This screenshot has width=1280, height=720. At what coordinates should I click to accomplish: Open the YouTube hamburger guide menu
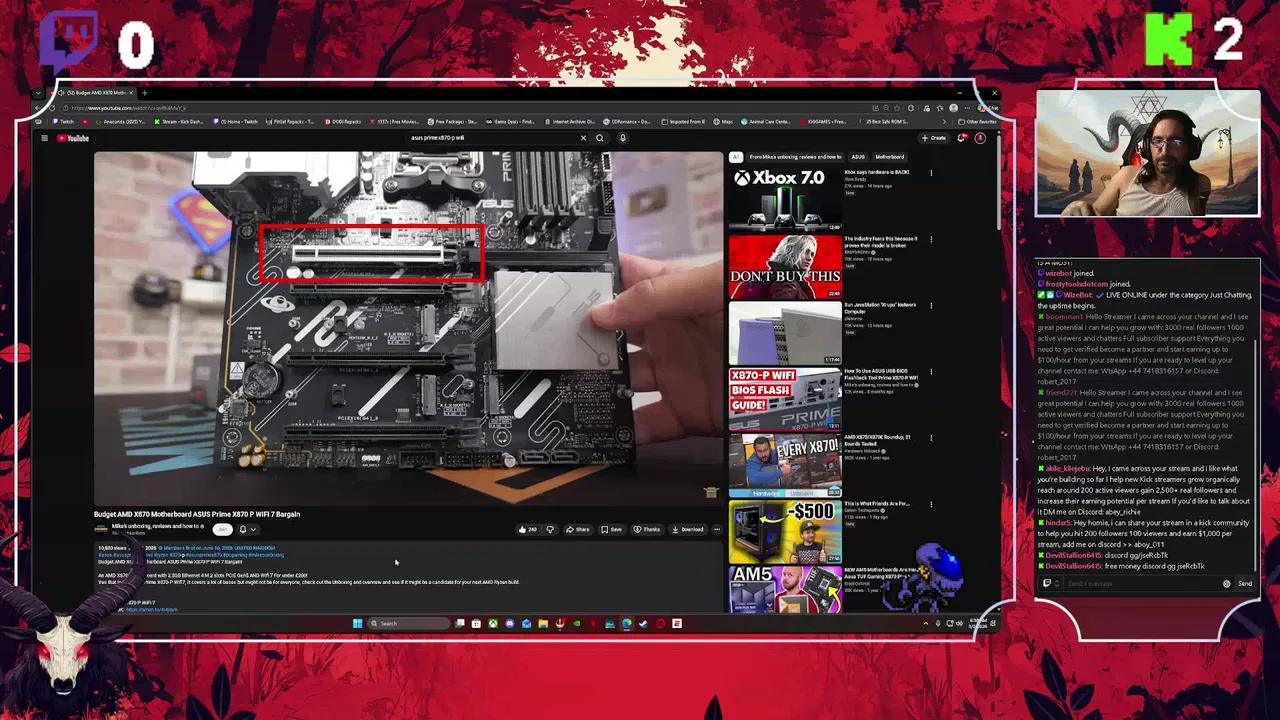44,138
